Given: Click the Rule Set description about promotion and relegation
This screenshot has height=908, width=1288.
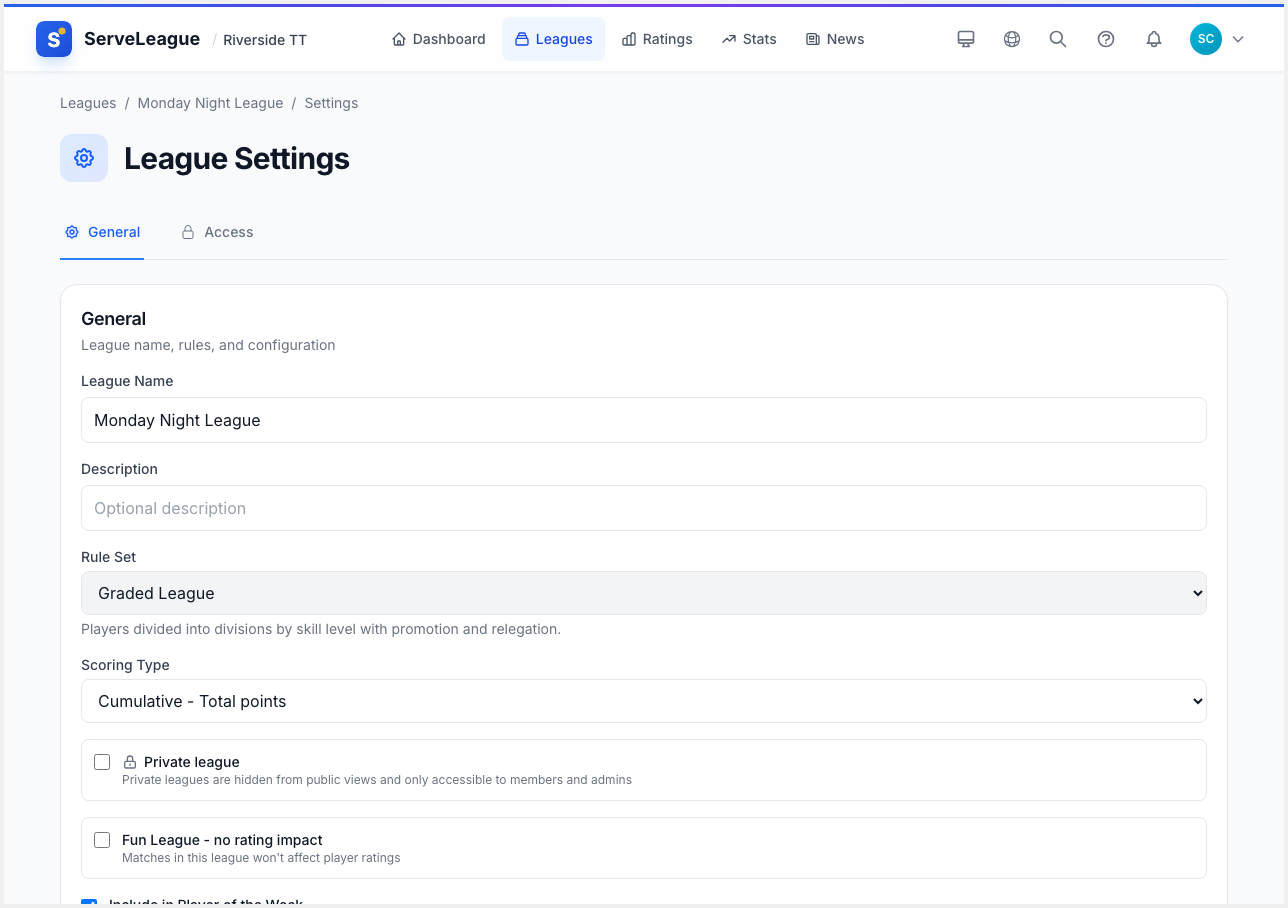Looking at the screenshot, I should [321, 629].
